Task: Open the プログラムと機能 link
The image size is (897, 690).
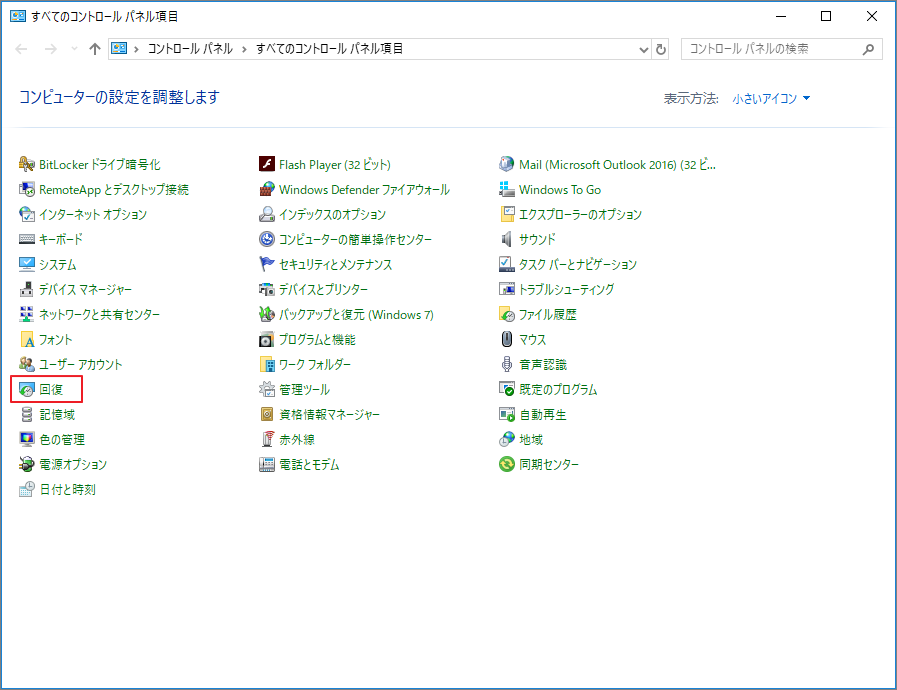Action: [316, 340]
